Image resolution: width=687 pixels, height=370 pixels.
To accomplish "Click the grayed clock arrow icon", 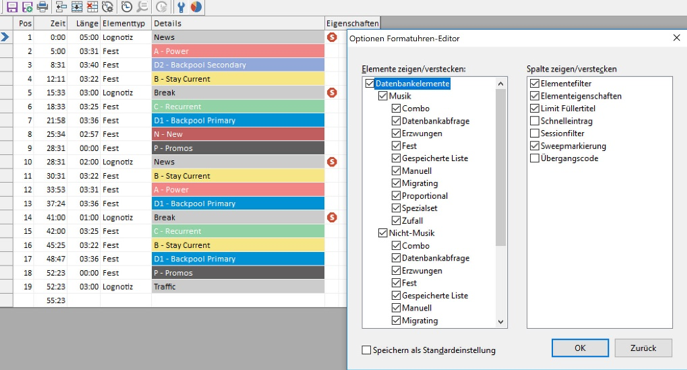I will [x=161, y=7].
